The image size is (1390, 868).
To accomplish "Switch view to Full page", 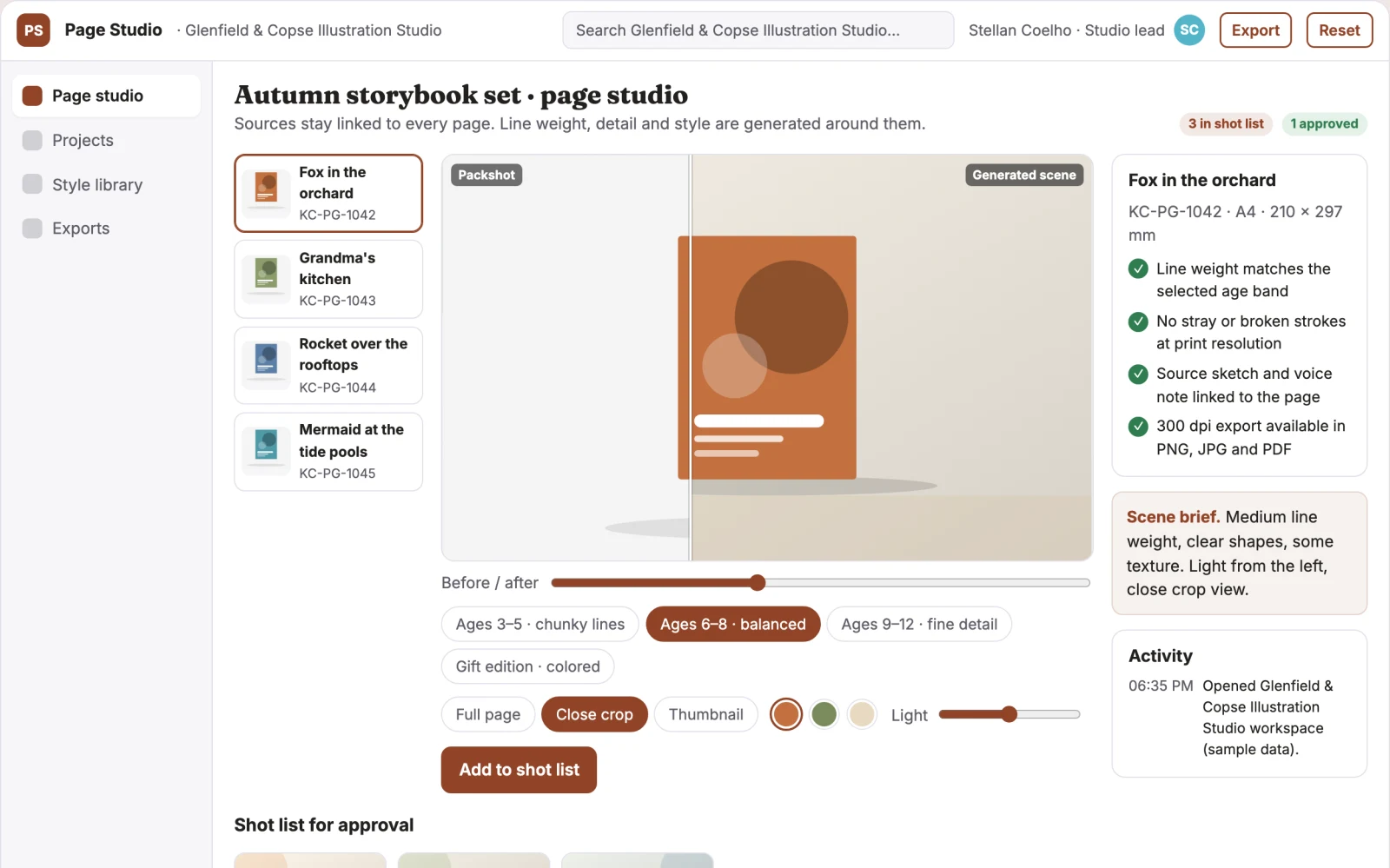I will tap(488, 714).
